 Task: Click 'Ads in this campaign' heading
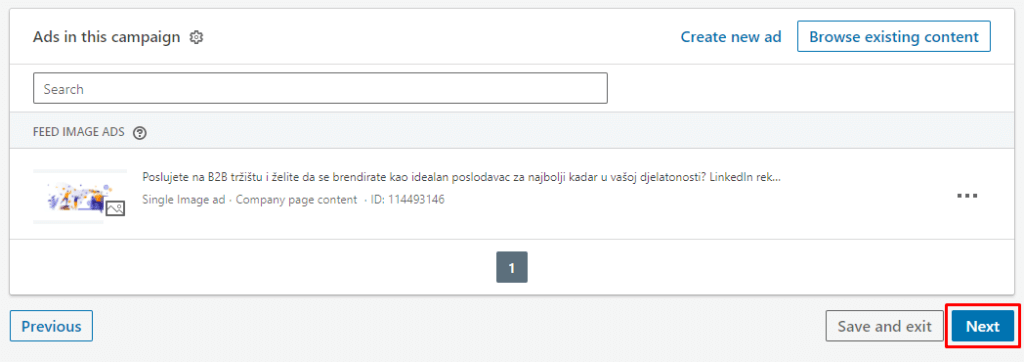(106, 37)
